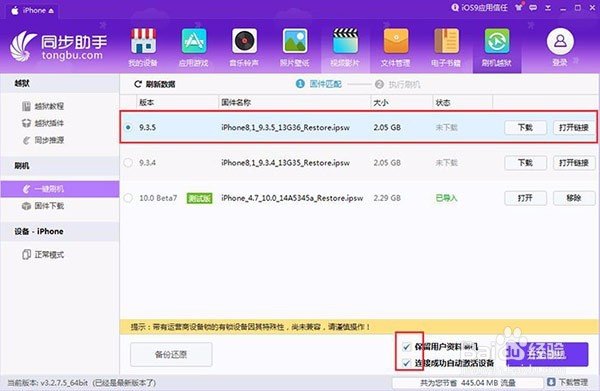Open 固件下载 firmware download in sidebar

pos(43,206)
